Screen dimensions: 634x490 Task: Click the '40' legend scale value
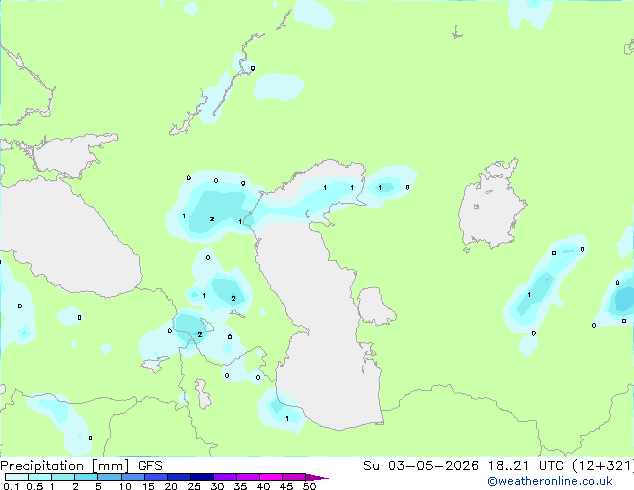click(263, 486)
